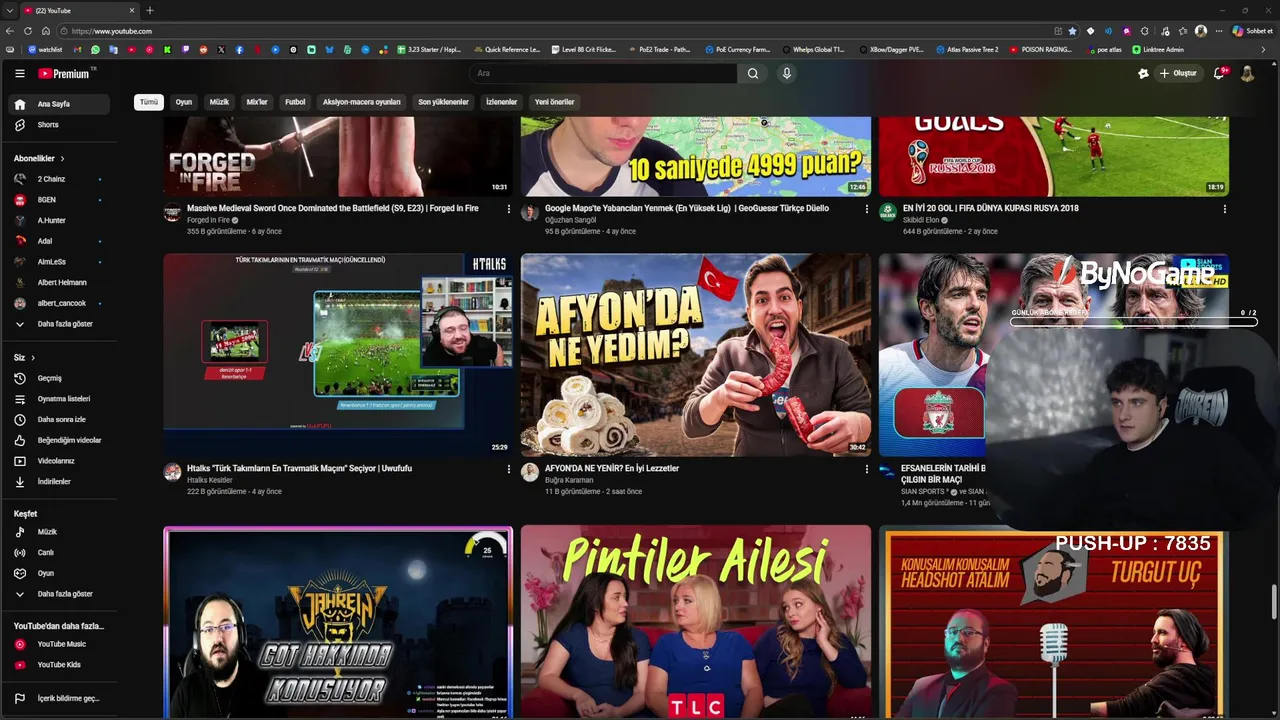This screenshot has height=720, width=1280.
Task: Expand Daha fazla göster under Keşfet
Action: (x=60, y=594)
